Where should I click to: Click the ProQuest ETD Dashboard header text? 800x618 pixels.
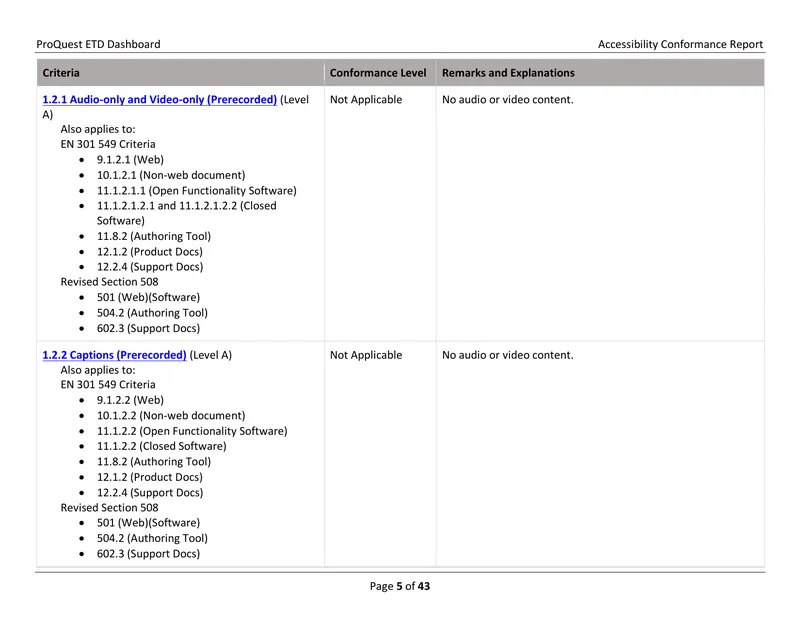pyautogui.click(x=98, y=44)
